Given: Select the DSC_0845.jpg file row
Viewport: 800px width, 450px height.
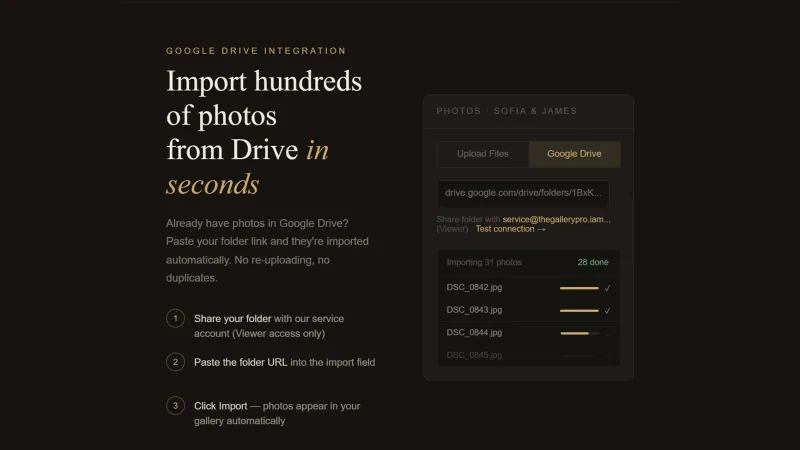Looking at the screenshot, I should pos(529,355).
